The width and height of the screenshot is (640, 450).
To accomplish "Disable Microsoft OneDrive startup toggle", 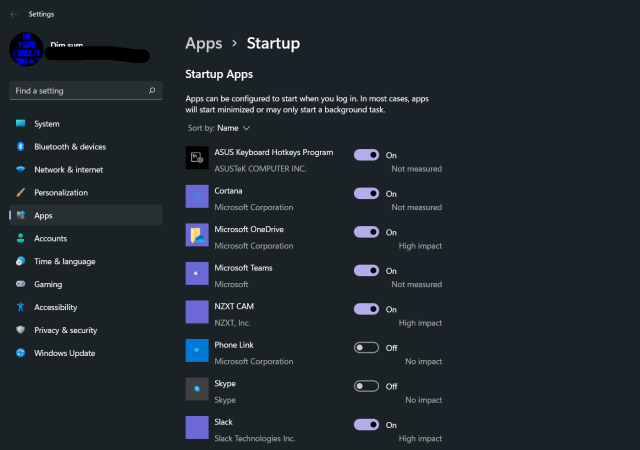I will coord(366,232).
